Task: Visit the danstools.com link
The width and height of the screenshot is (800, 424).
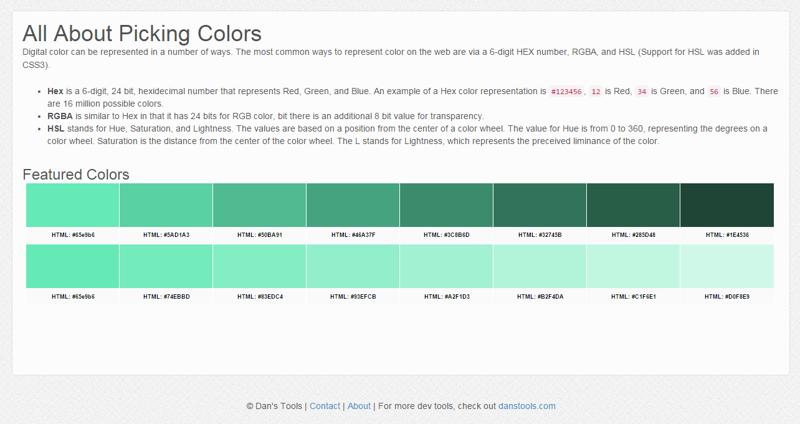Action: [527, 406]
